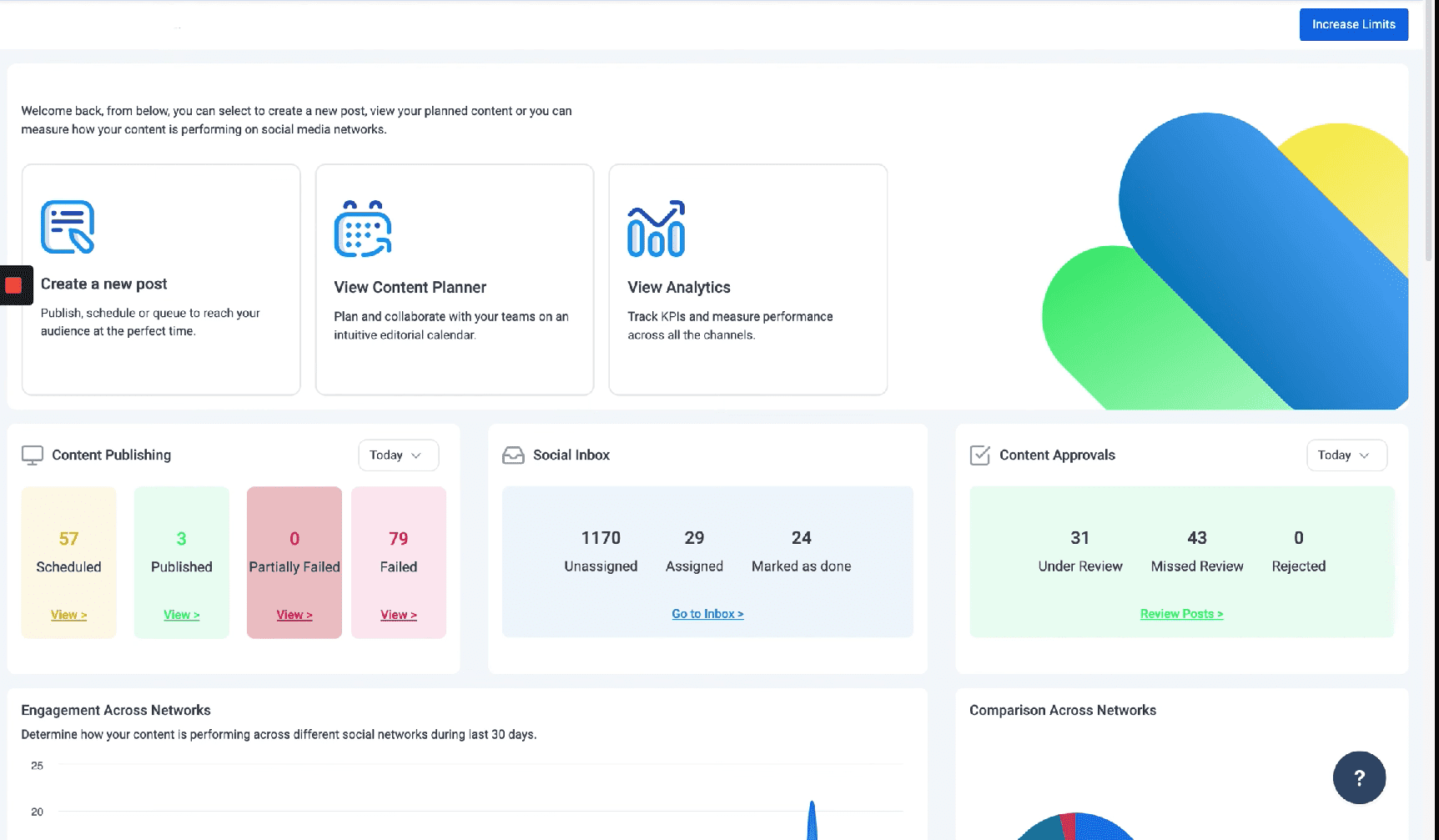Screen dimensions: 1439x840
Task: Click the Review Posts link
Action: (1181, 614)
